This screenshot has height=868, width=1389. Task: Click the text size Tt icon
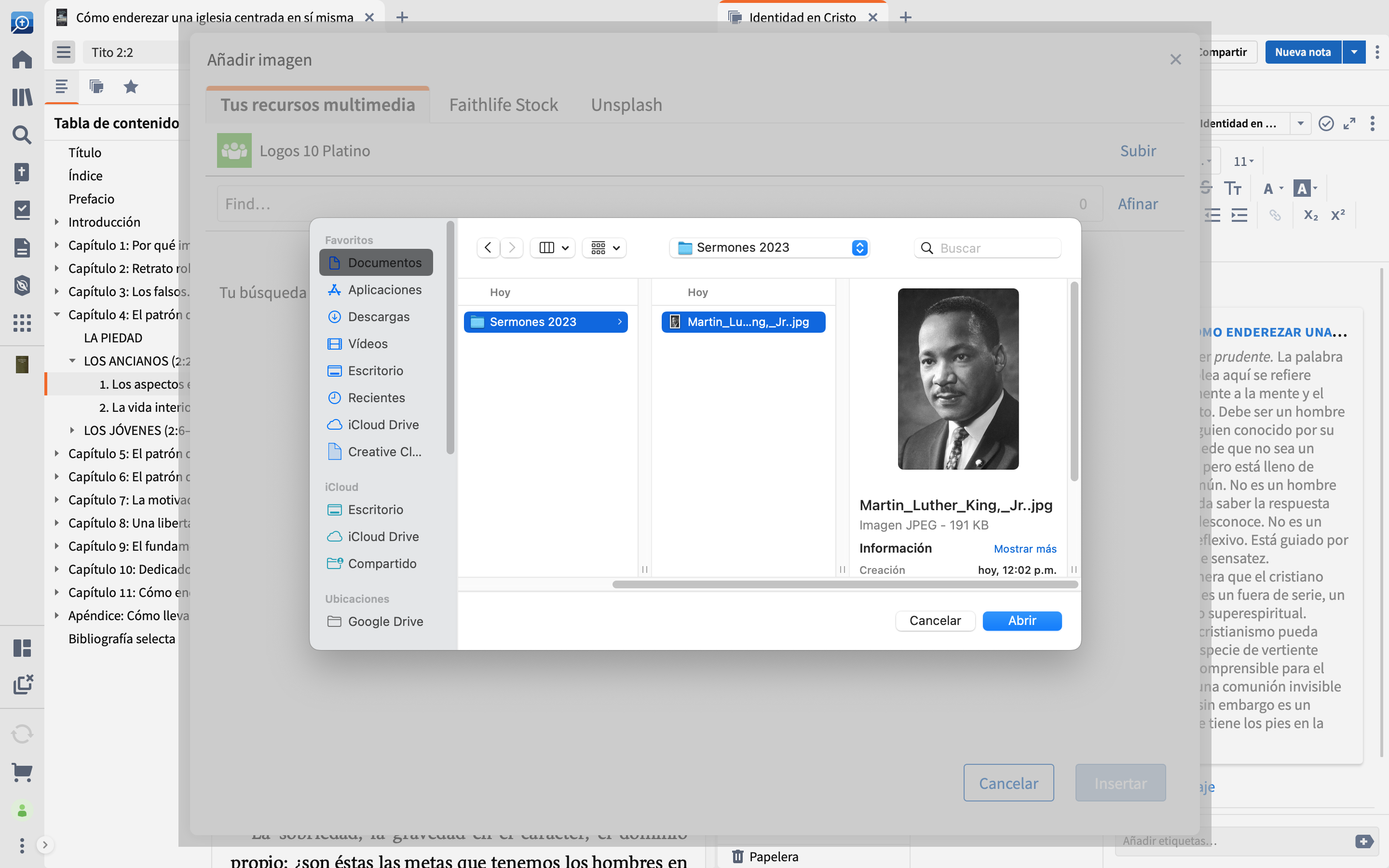[1232, 188]
